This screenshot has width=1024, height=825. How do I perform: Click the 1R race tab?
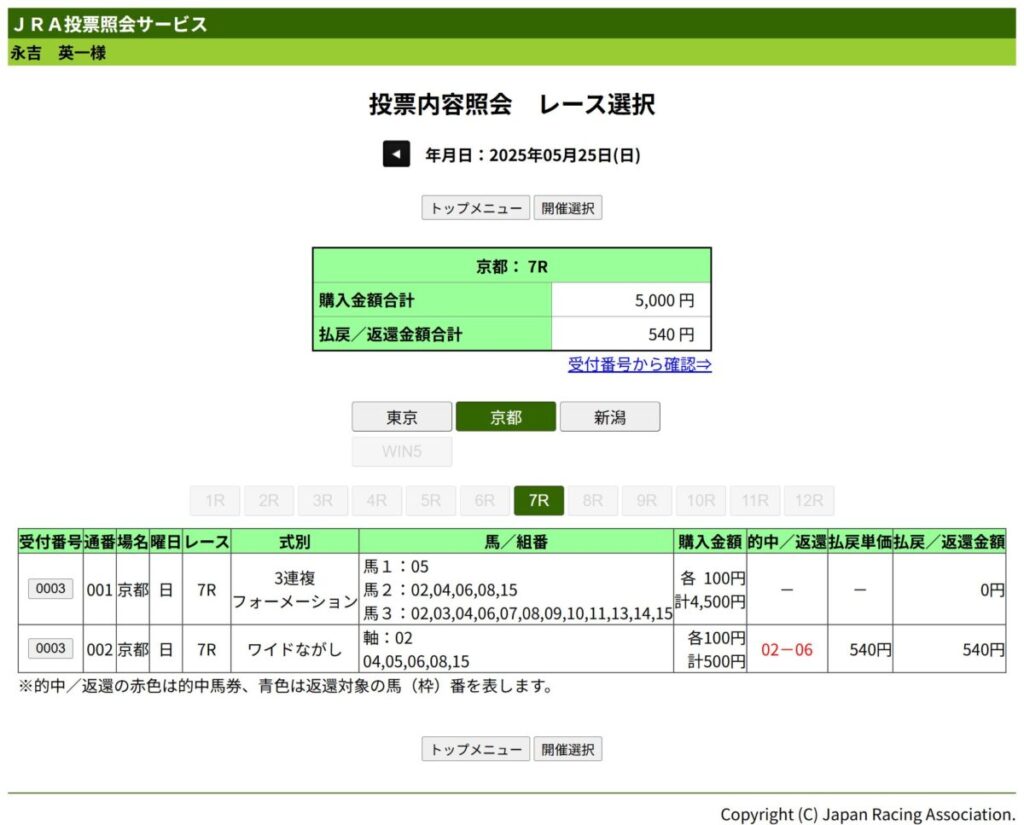[x=215, y=501]
